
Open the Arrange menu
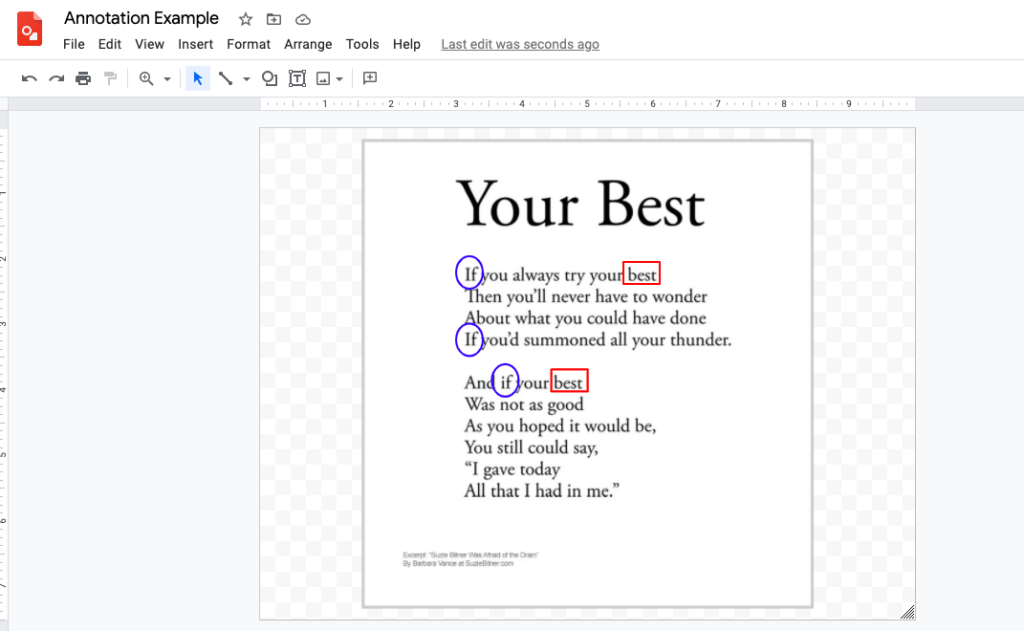[x=308, y=44]
